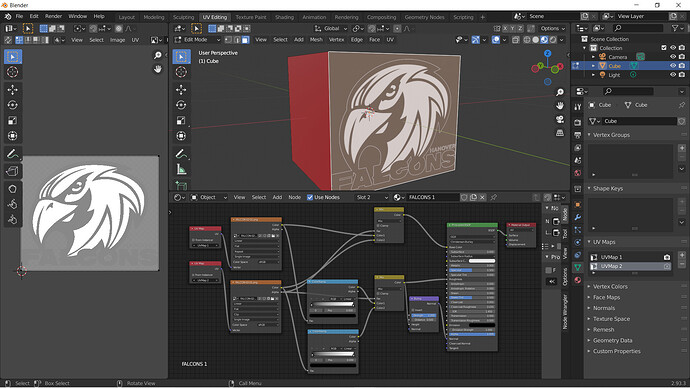Screen dimensions: 690x388
Task: Select the Measure tool in 3D viewport
Action: click(181, 169)
